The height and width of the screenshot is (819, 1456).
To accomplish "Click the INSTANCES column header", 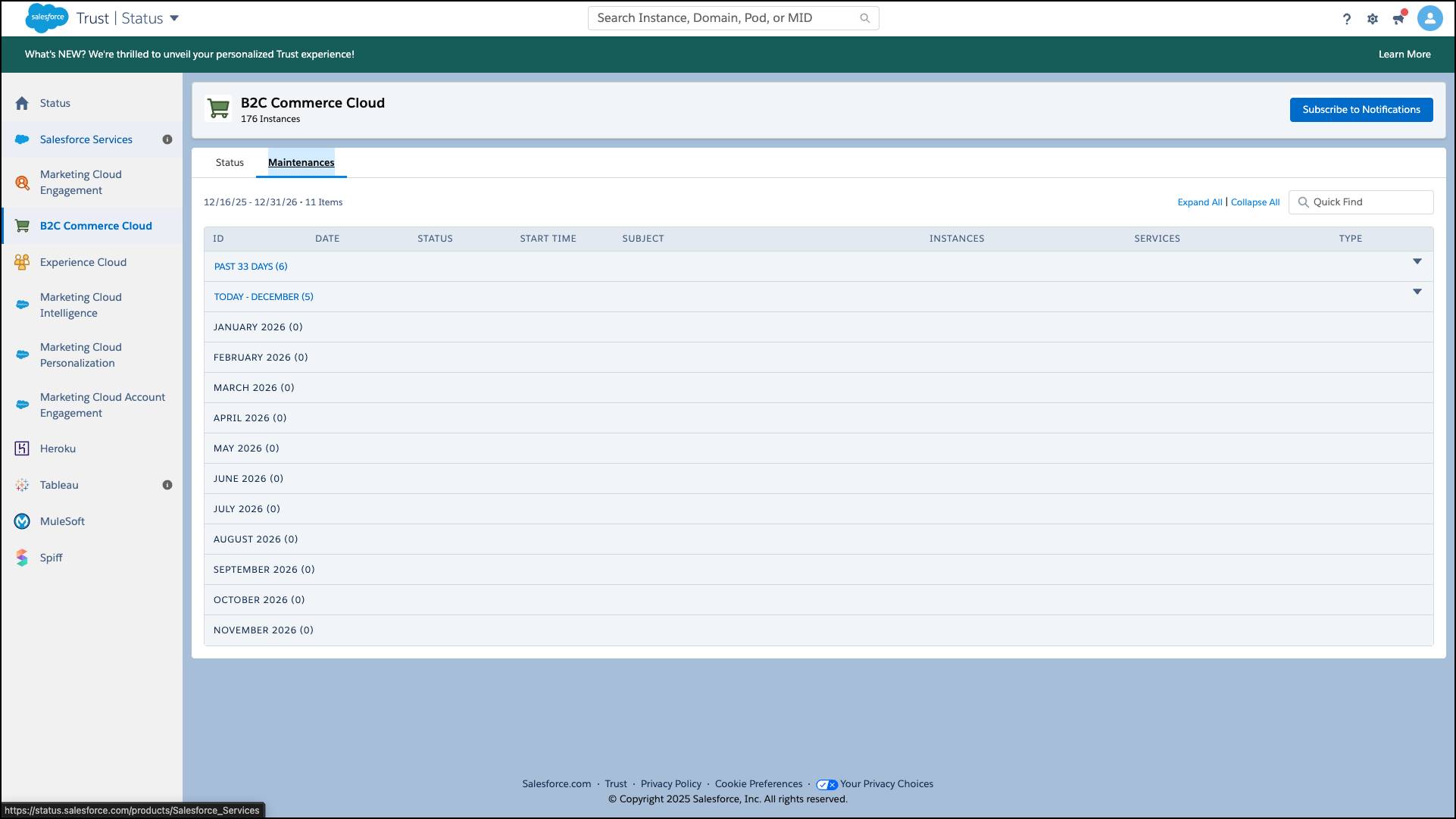I will [957, 239].
